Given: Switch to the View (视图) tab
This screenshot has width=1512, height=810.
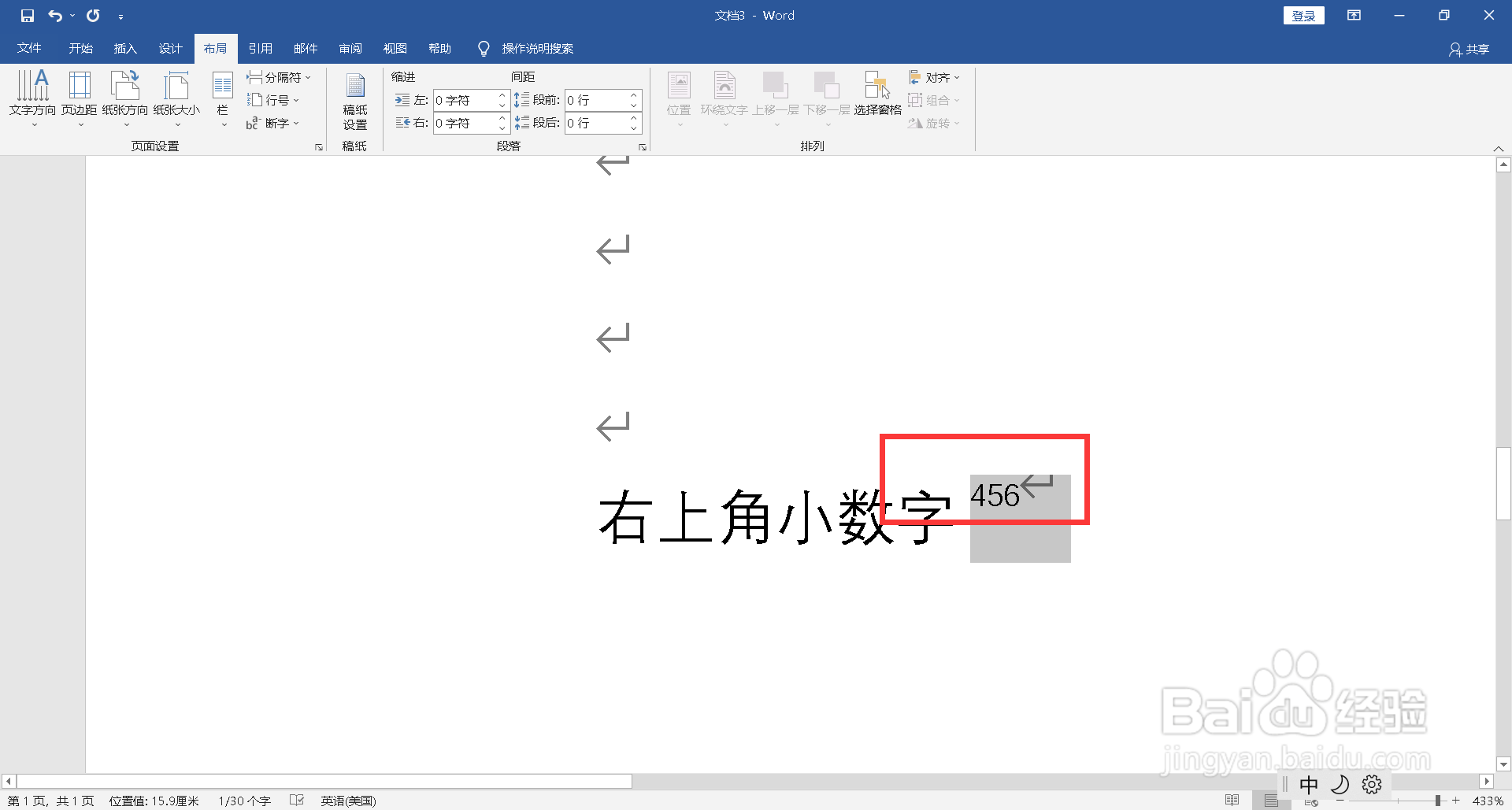Looking at the screenshot, I should (x=395, y=48).
